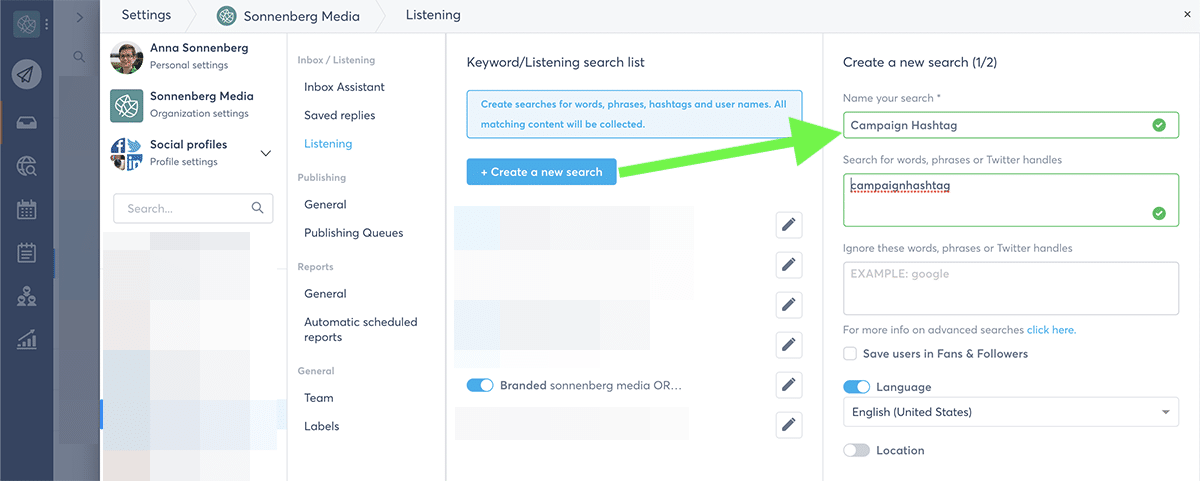1200x481 pixels.
Task: Click the Create a new search button
Action: point(541,172)
